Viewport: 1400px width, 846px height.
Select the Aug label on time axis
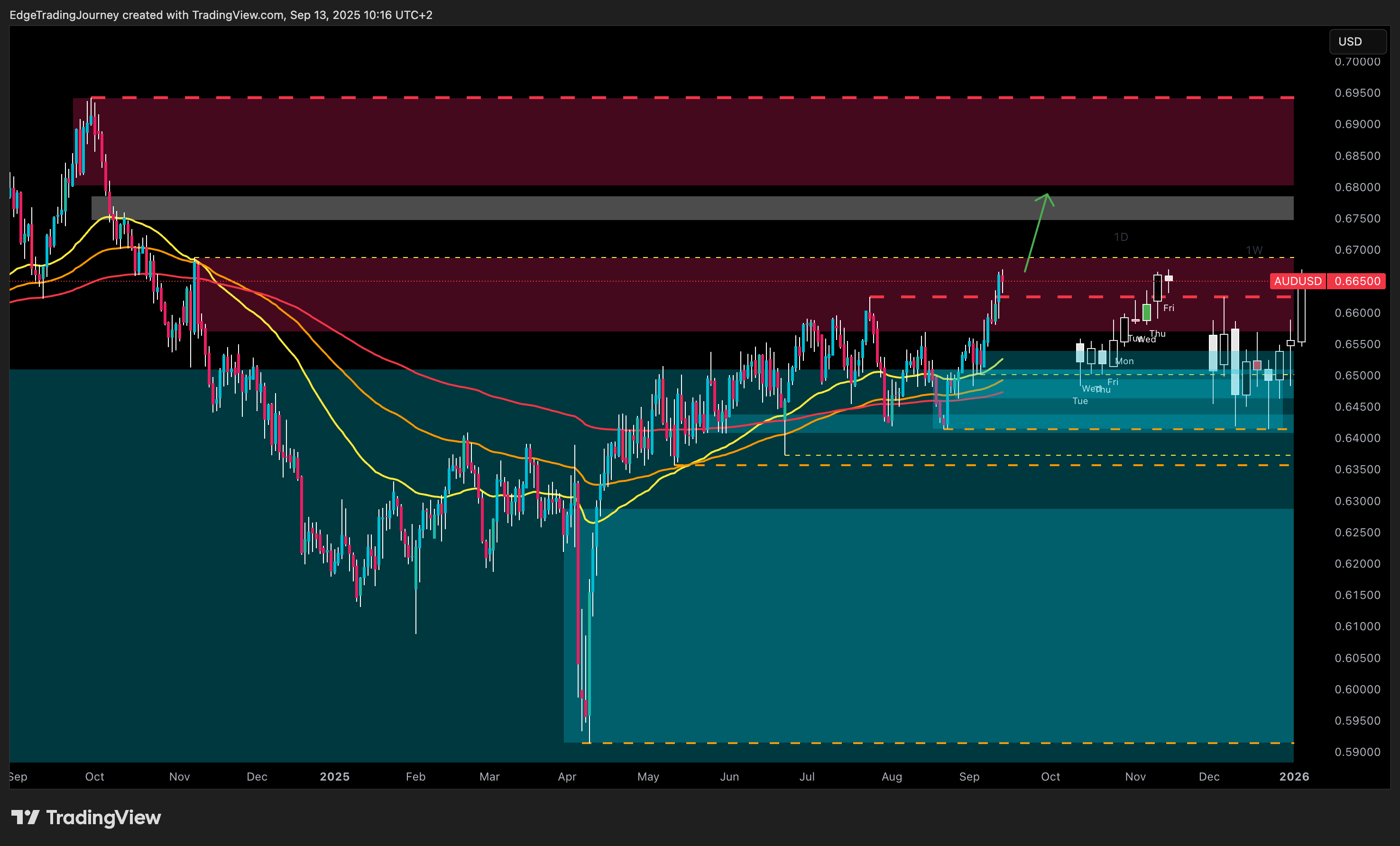892,776
